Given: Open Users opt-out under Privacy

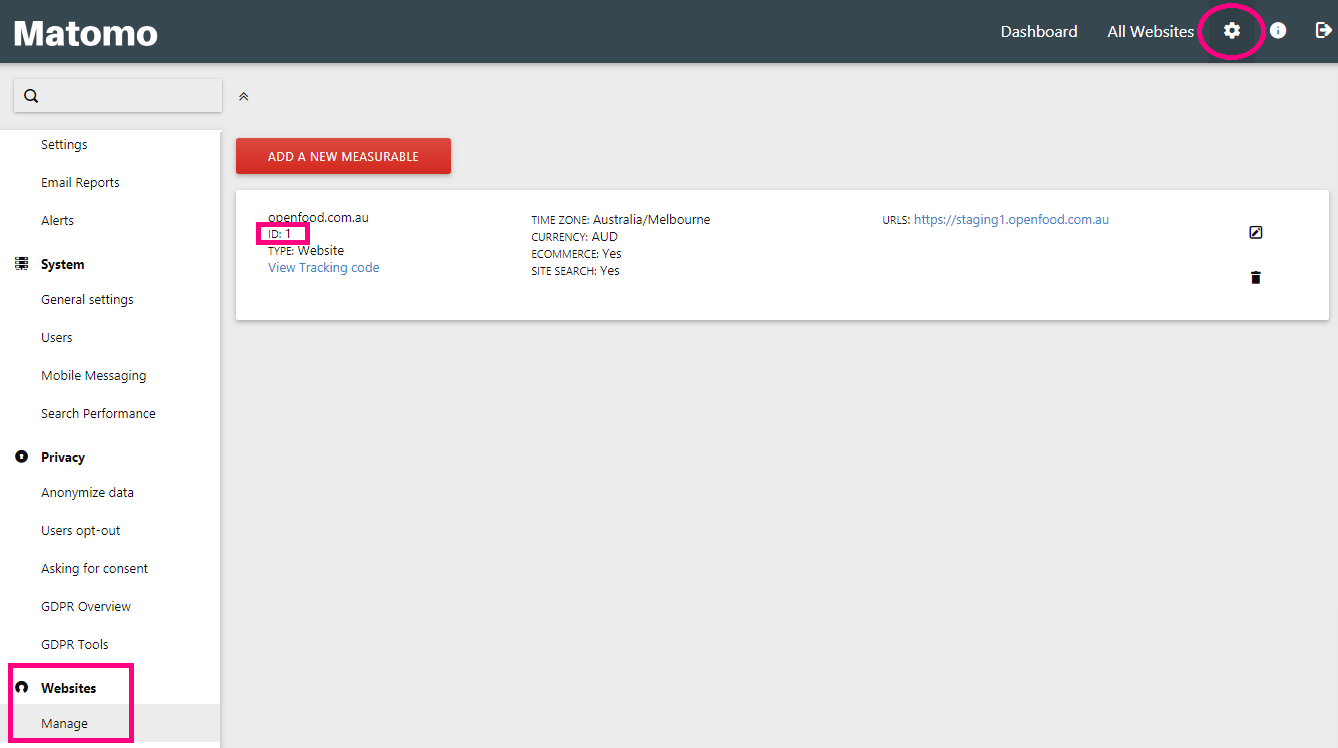Looking at the screenshot, I should (81, 530).
